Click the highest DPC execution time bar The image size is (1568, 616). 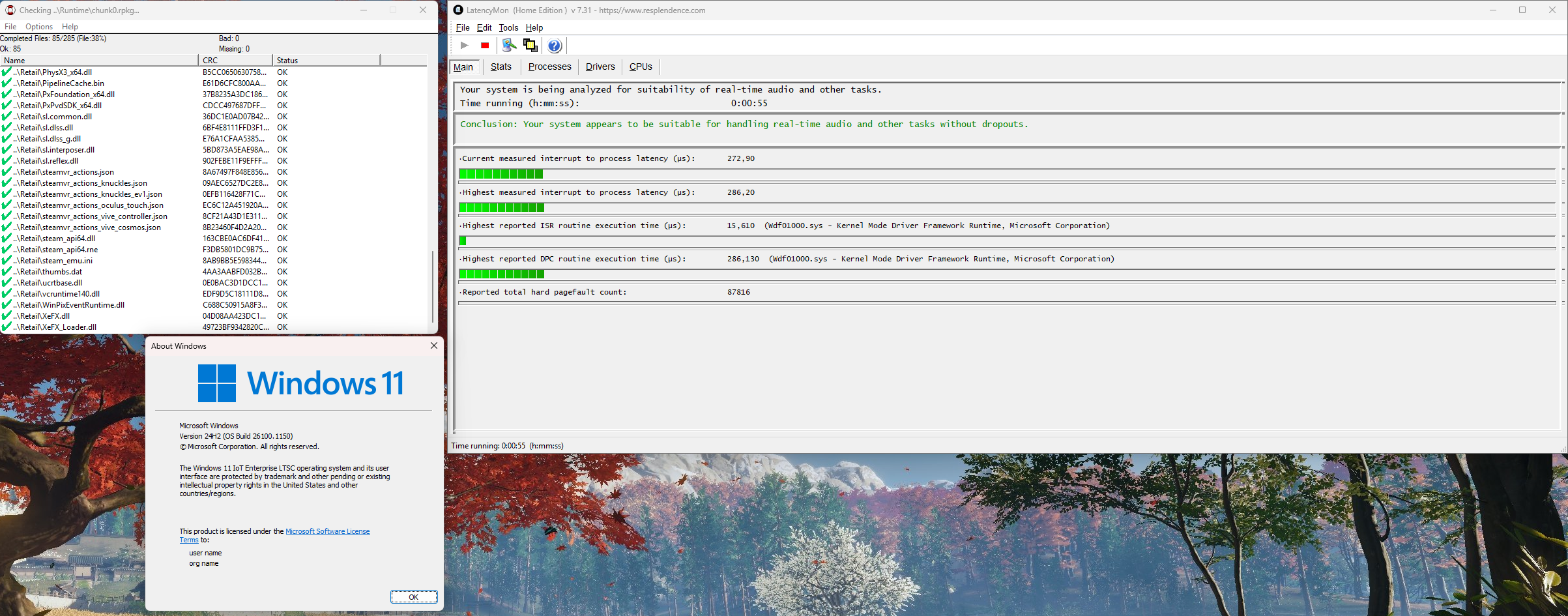(x=502, y=274)
